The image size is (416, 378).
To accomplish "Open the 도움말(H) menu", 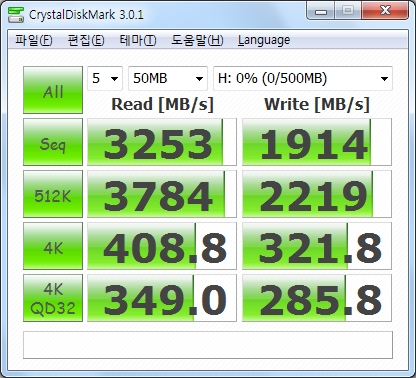I will point(197,40).
